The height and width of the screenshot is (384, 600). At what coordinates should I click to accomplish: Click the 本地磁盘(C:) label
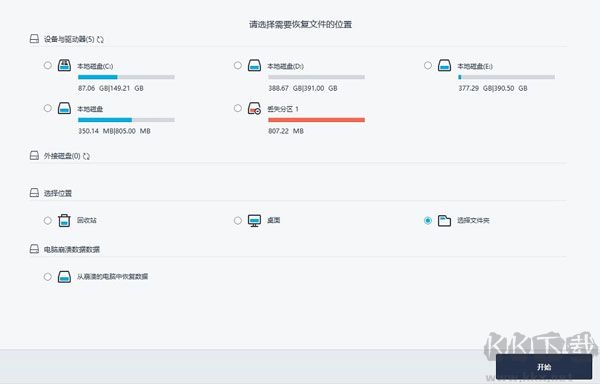(x=95, y=66)
